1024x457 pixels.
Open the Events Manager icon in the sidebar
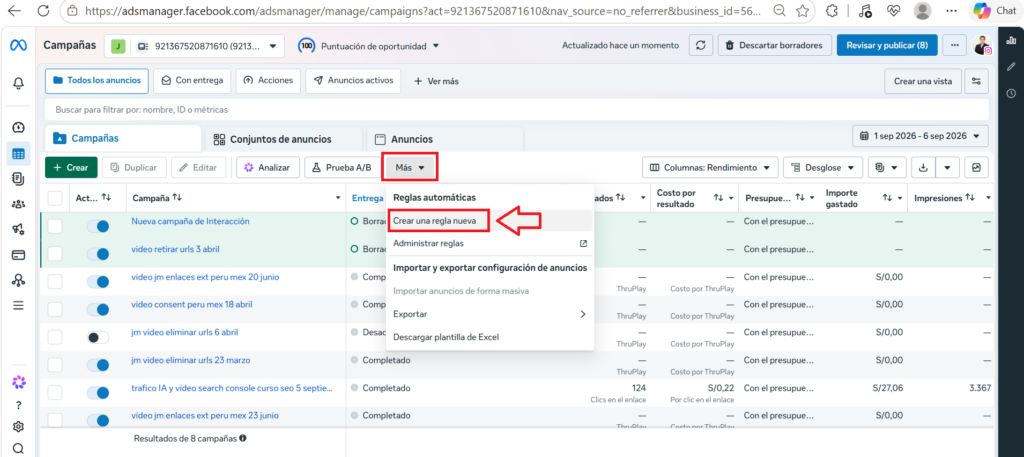18,280
